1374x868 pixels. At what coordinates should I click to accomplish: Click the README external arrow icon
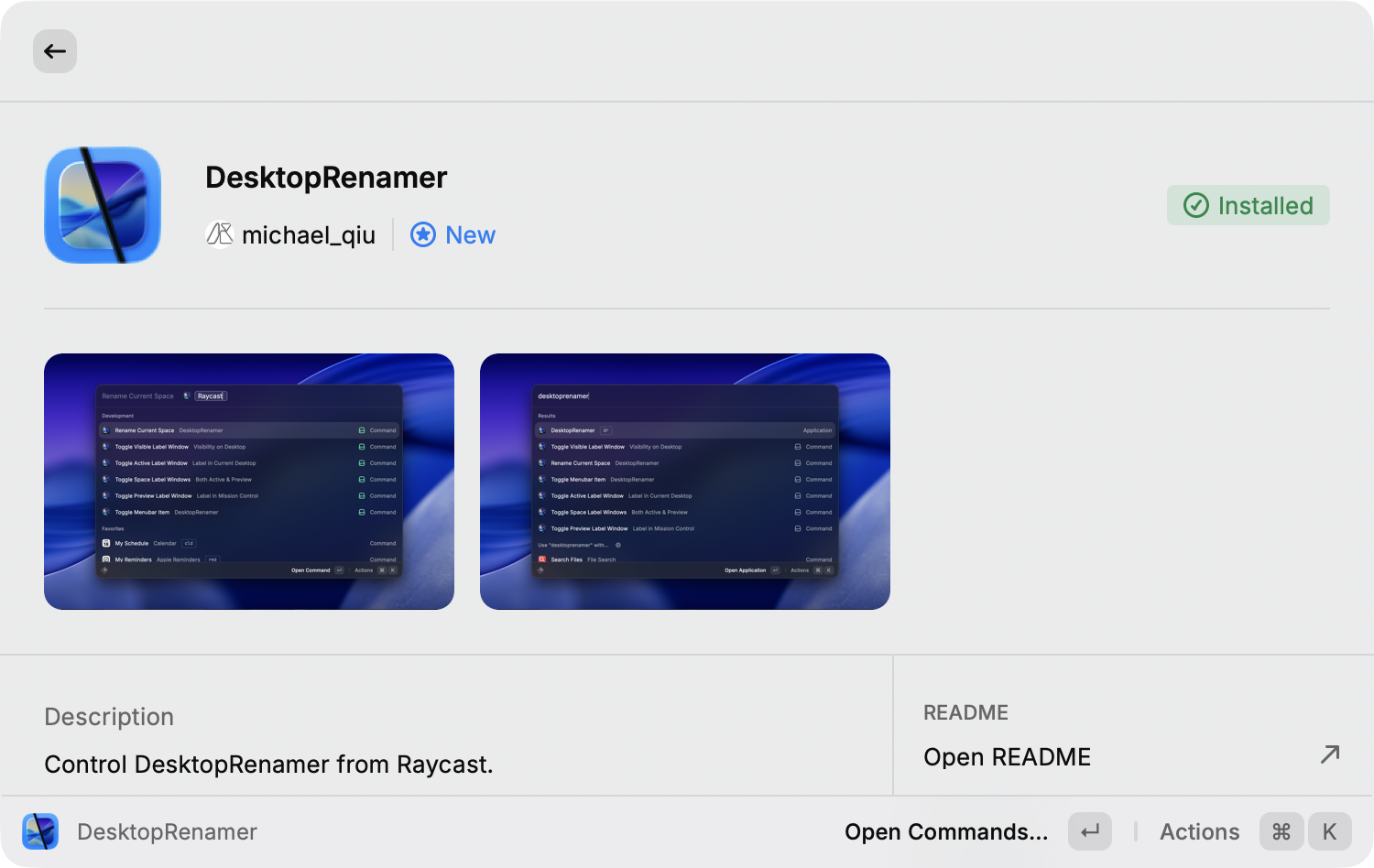coord(1330,754)
